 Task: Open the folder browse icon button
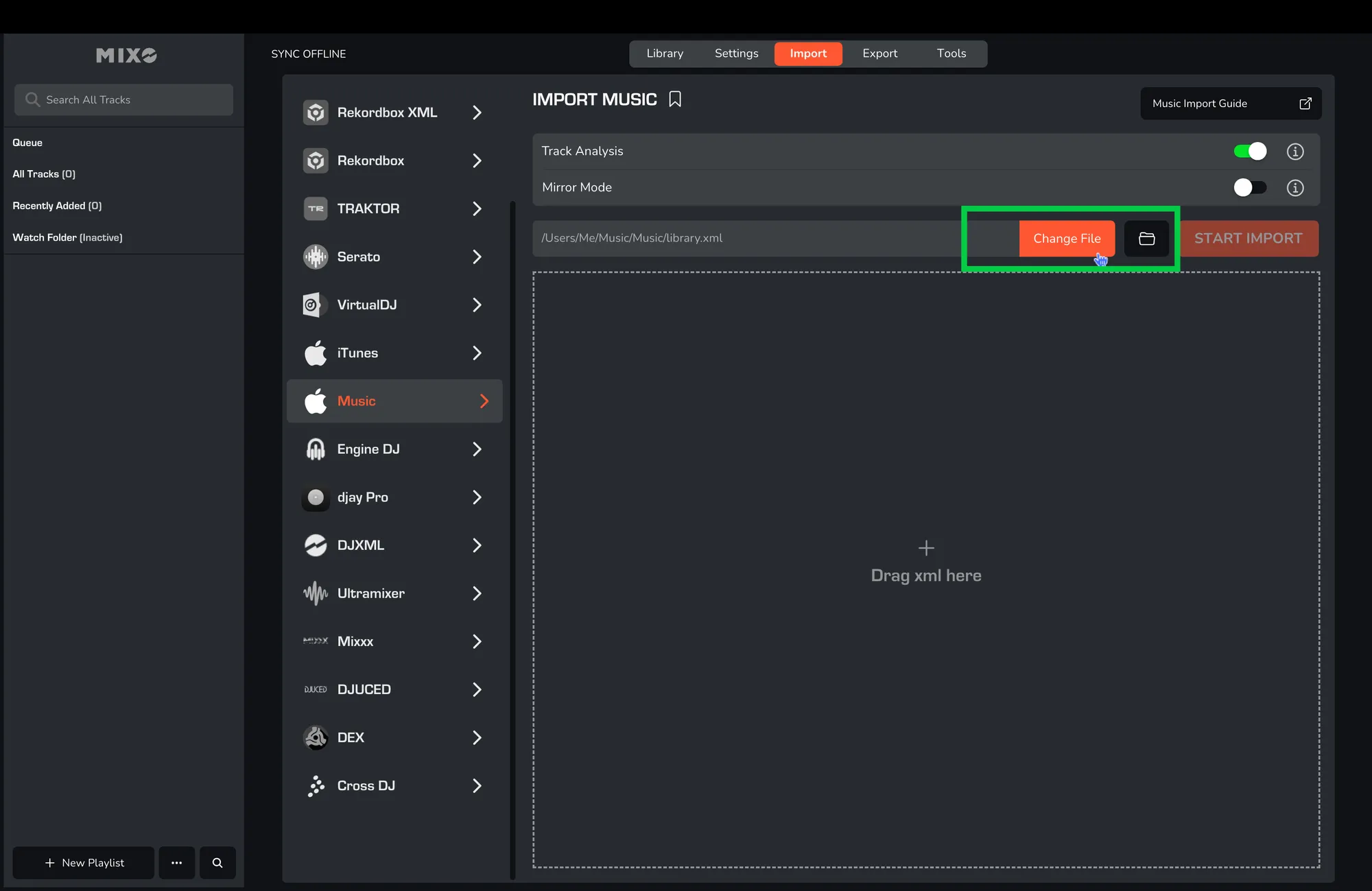[1146, 239]
